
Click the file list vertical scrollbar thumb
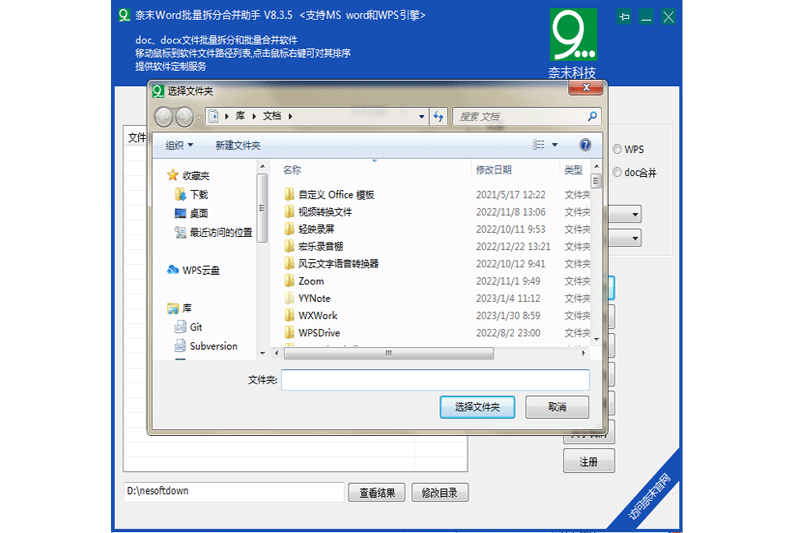(x=595, y=181)
